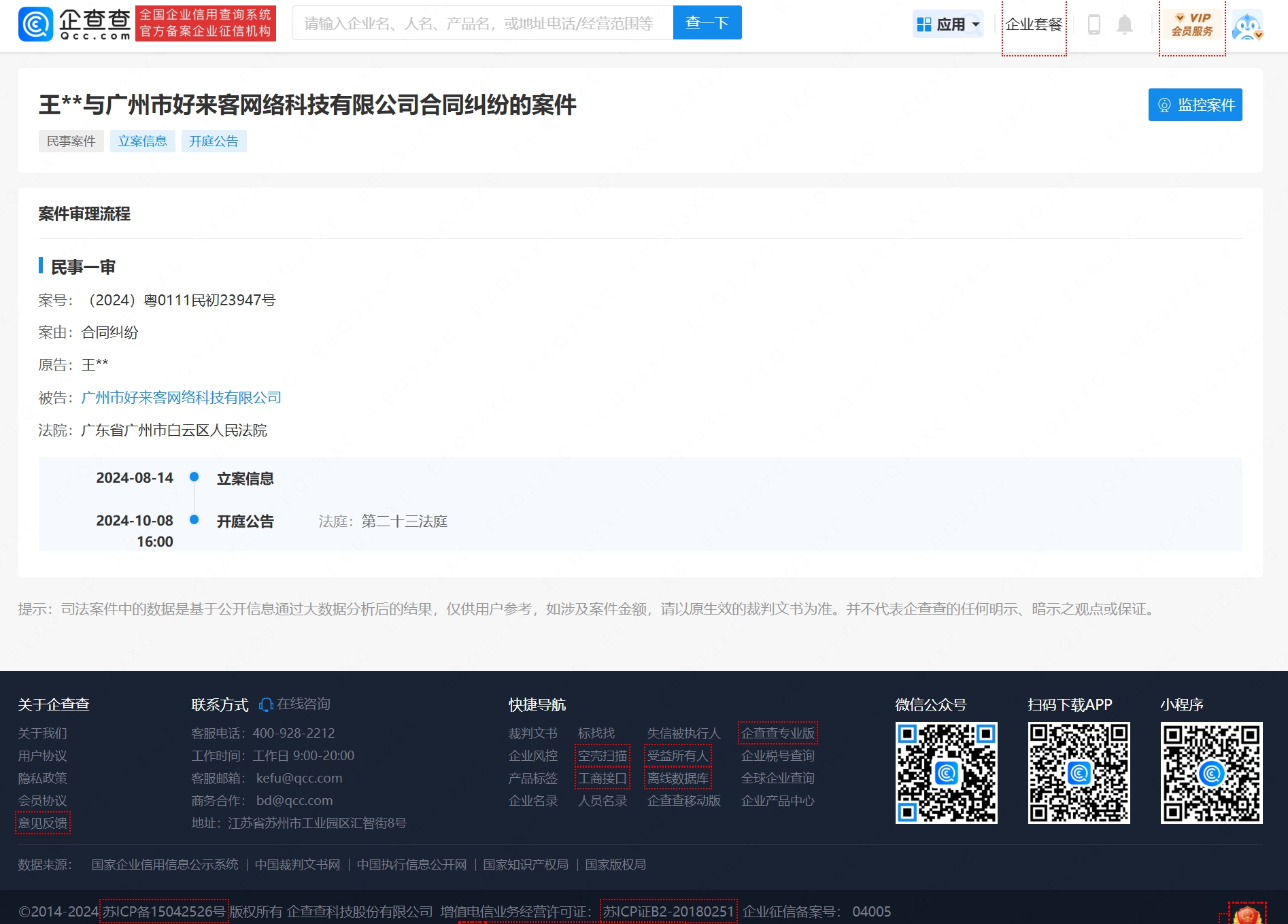Click the 2024-08-14 立案信息 timeline dot
Screen dimensions: 1288x924
point(194,477)
